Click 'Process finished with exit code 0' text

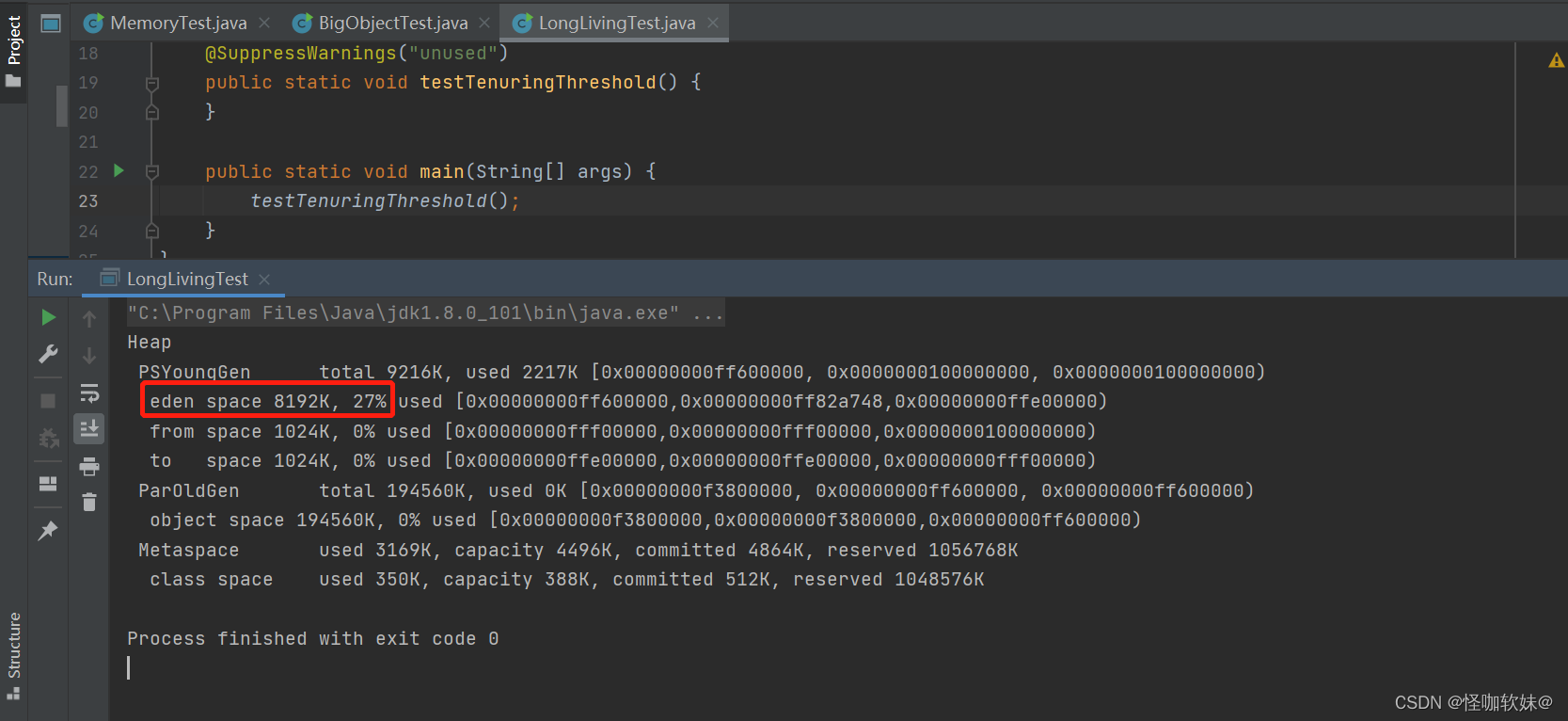(313, 638)
